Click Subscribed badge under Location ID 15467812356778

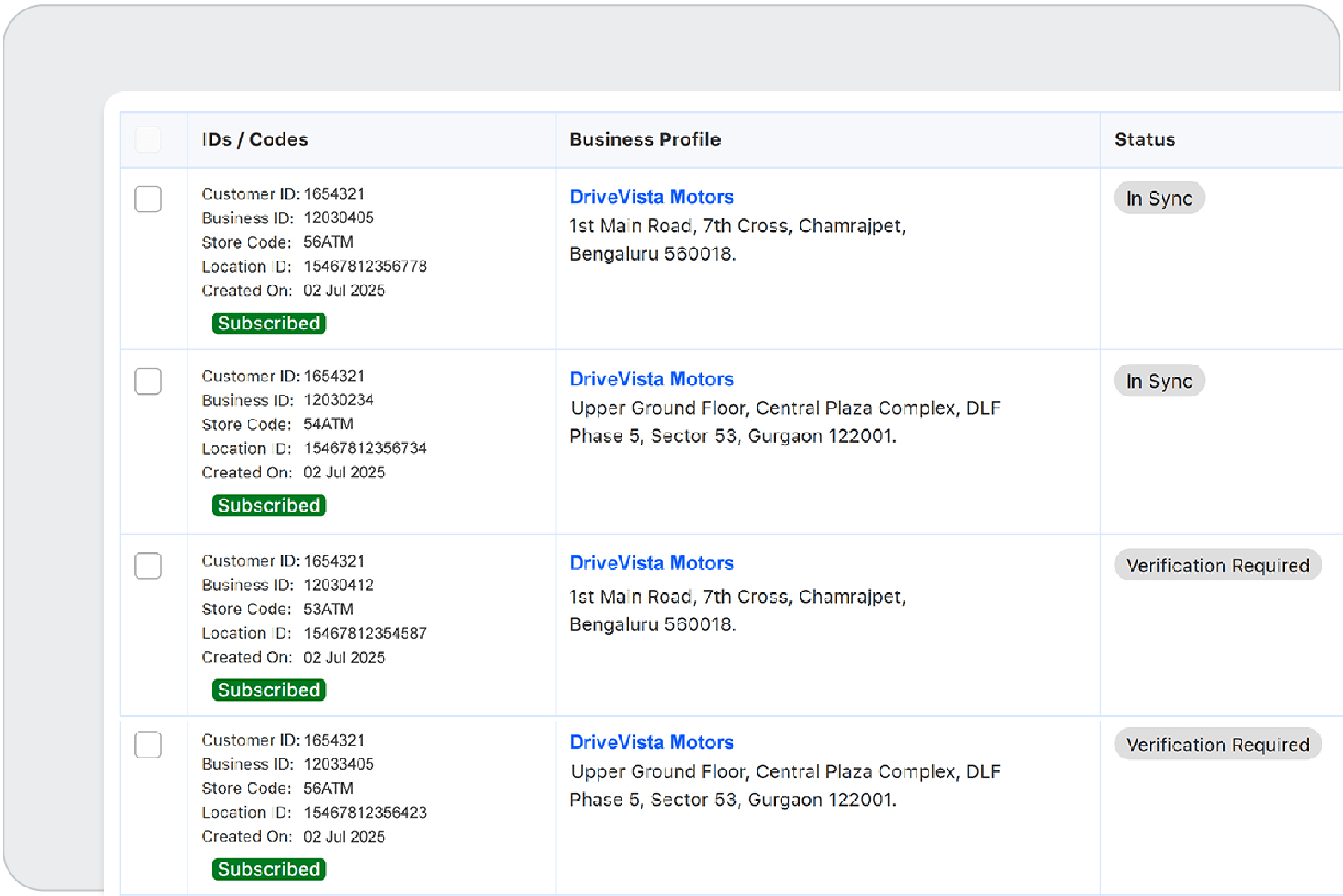point(269,323)
